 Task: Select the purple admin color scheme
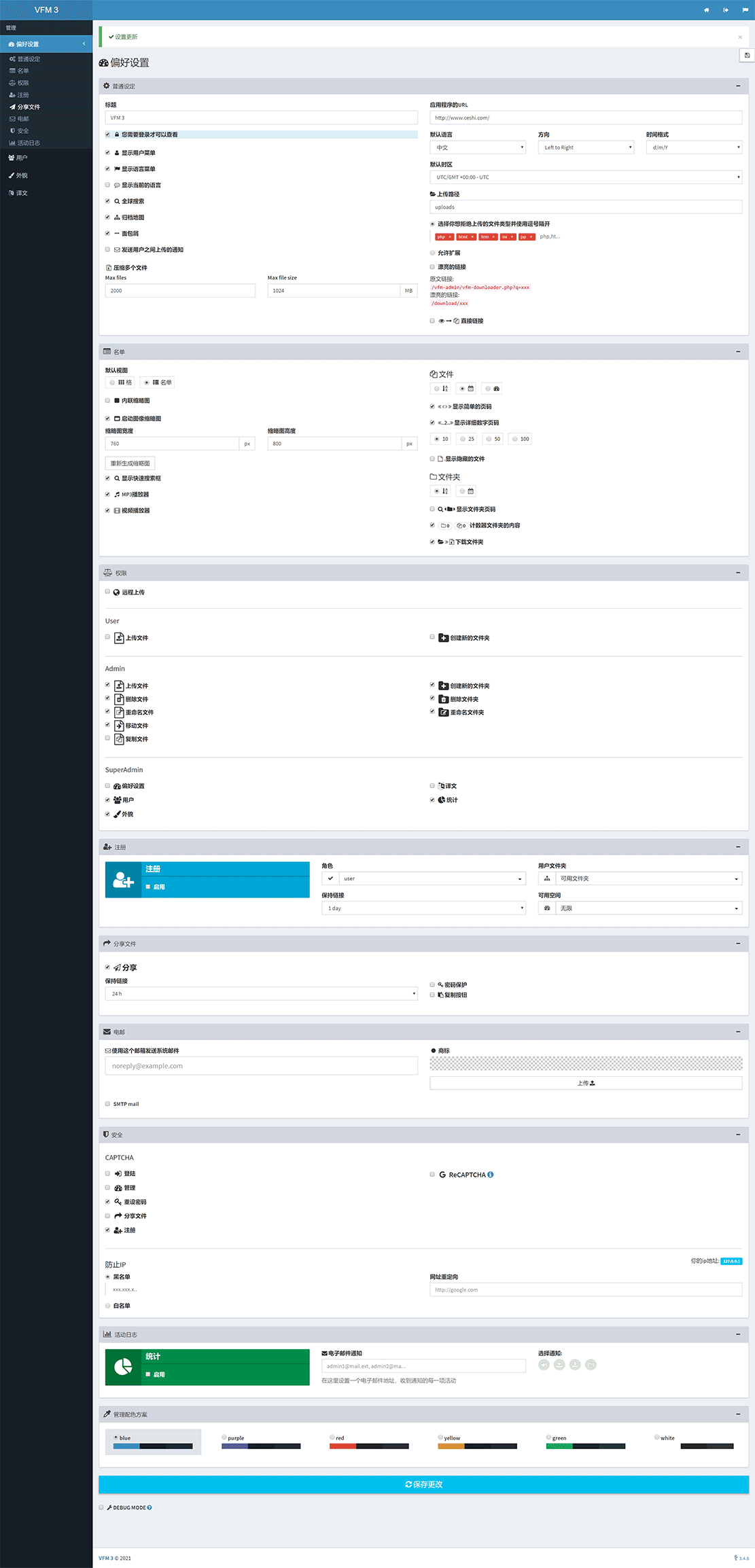224,1438
